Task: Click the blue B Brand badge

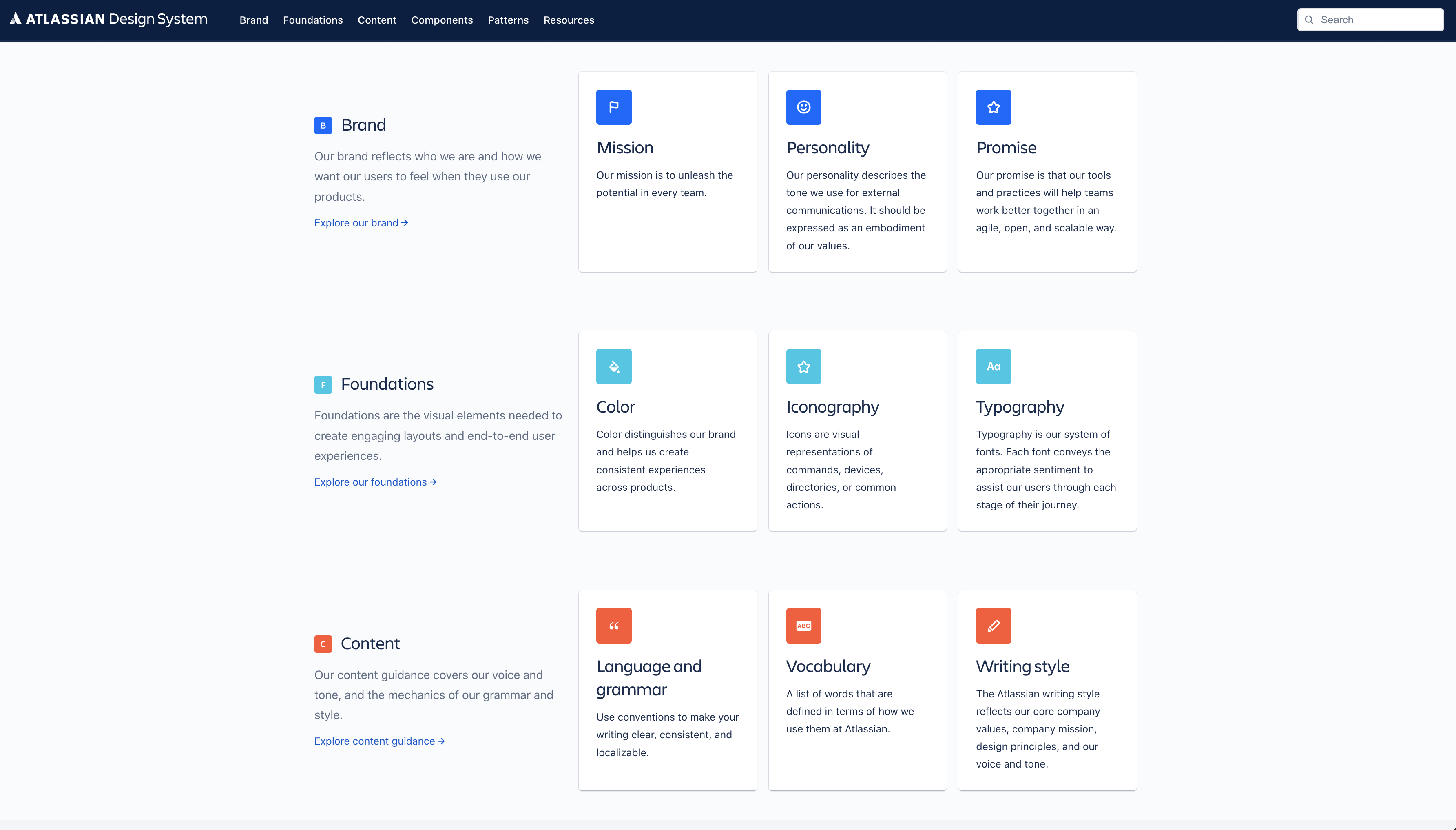Action: pos(323,125)
